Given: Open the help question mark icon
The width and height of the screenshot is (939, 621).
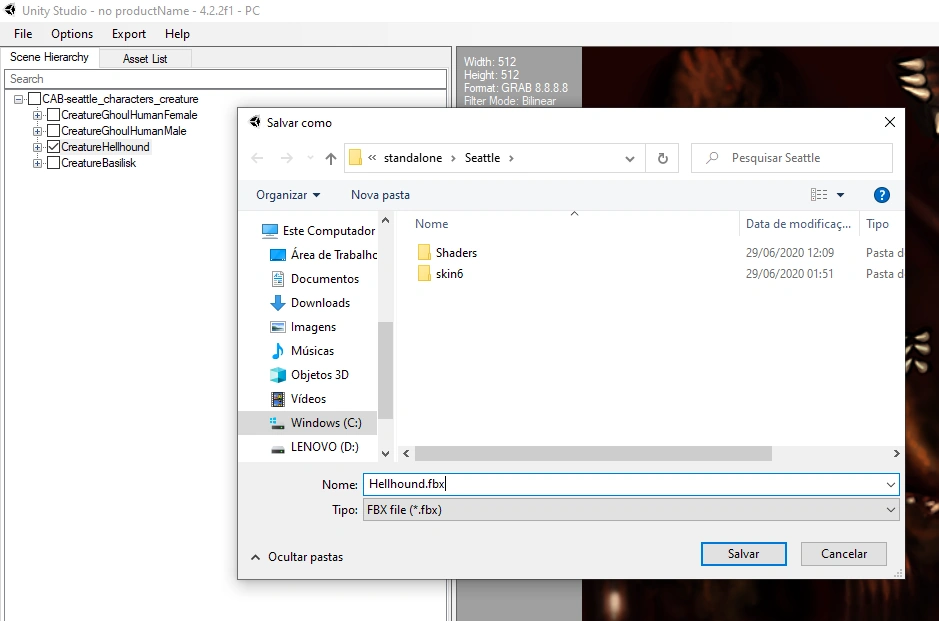Looking at the screenshot, I should (882, 195).
